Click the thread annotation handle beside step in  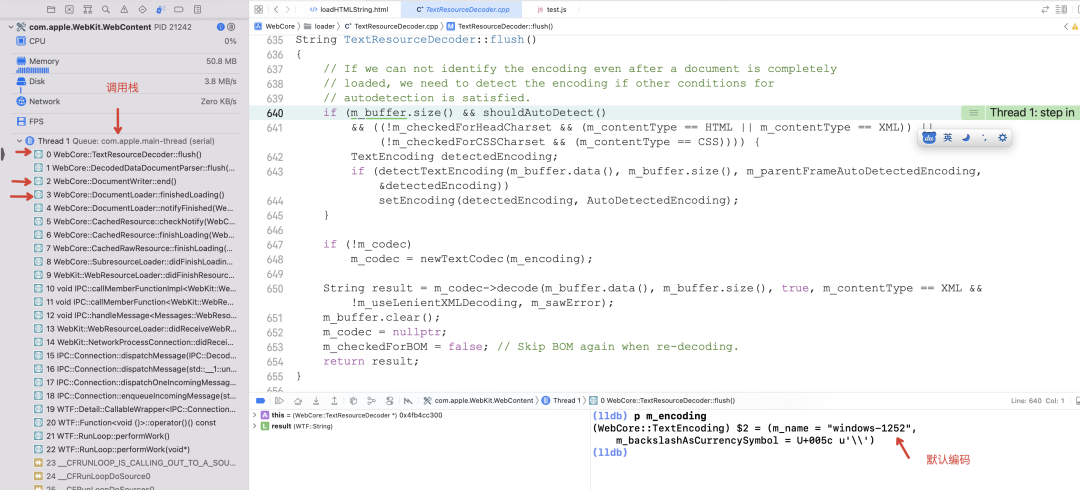point(973,113)
